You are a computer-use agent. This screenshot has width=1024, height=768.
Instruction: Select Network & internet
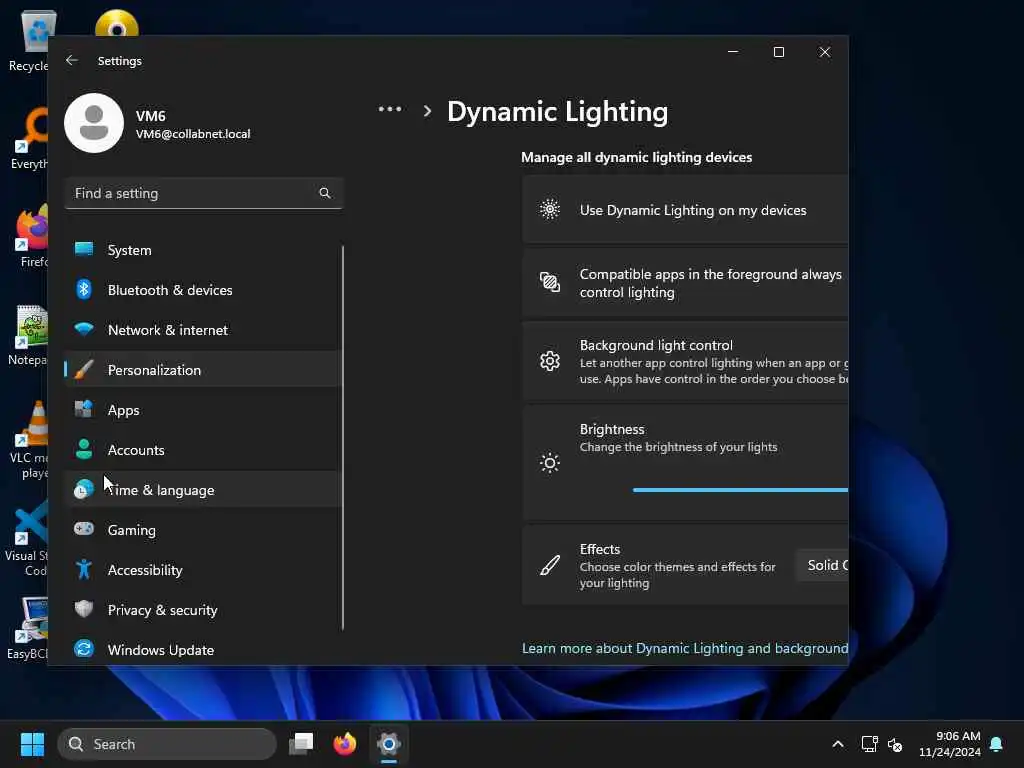tap(203, 329)
